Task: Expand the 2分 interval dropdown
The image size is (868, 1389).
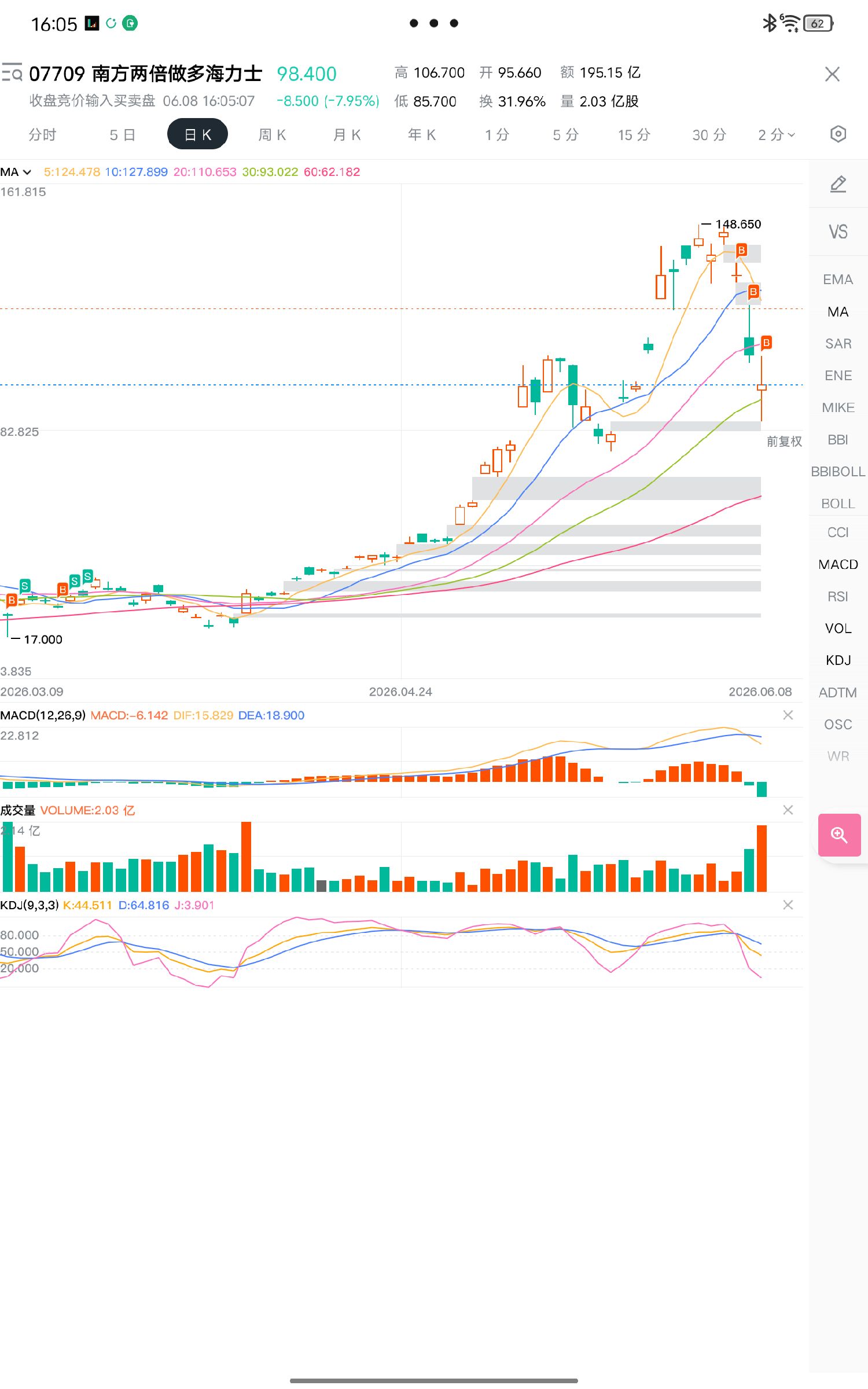Action: click(x=777, y=135)
